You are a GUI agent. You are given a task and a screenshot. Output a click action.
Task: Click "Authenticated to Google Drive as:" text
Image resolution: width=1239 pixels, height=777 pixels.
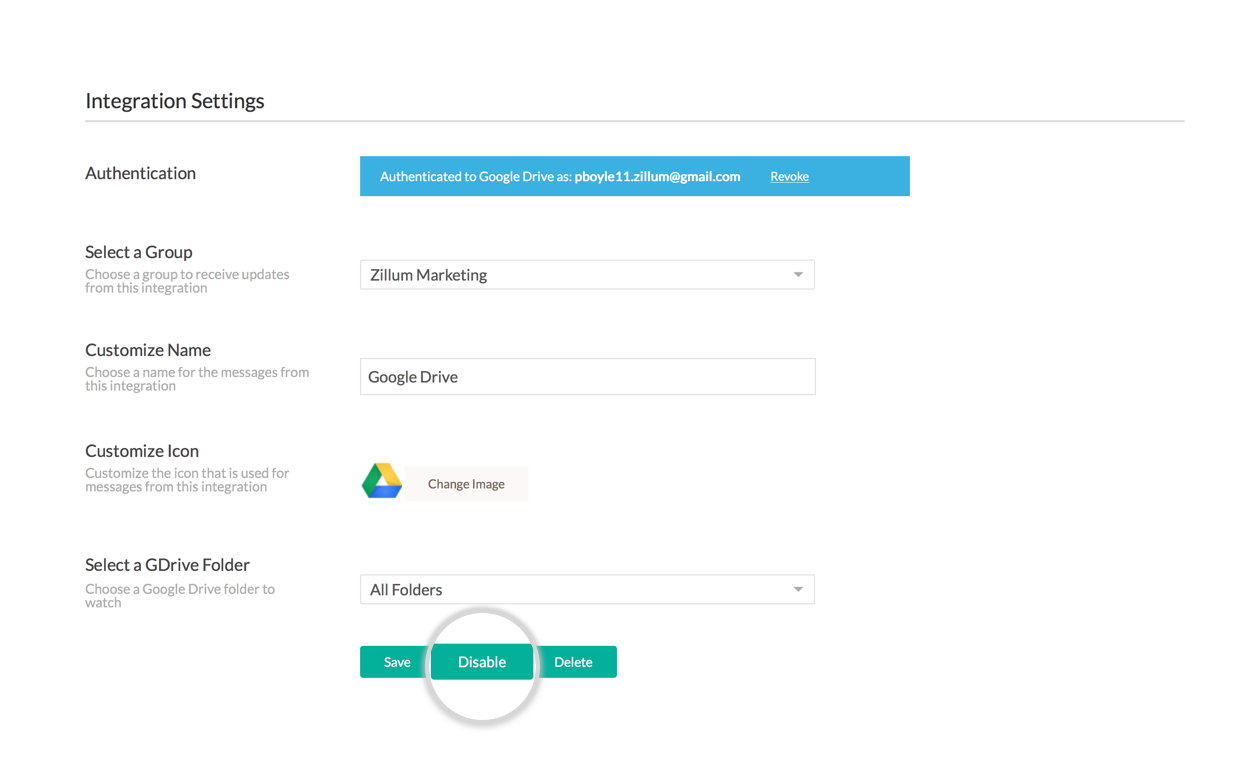pyautogui.click(x=475, y=176)
